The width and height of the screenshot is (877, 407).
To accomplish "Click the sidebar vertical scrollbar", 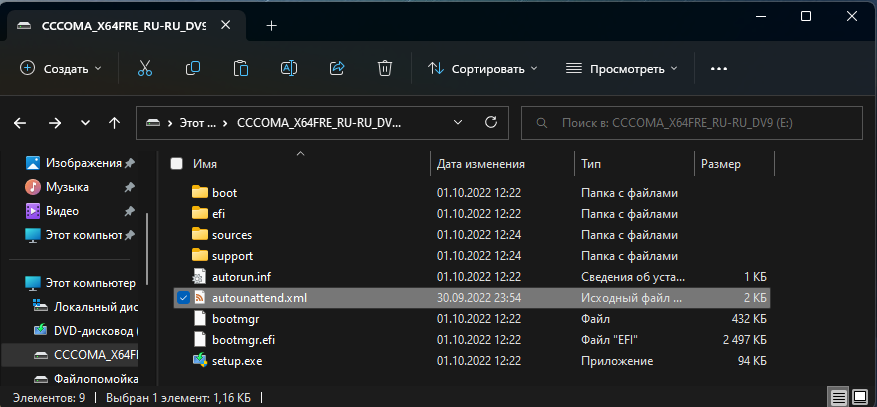I will coord(147,248).
